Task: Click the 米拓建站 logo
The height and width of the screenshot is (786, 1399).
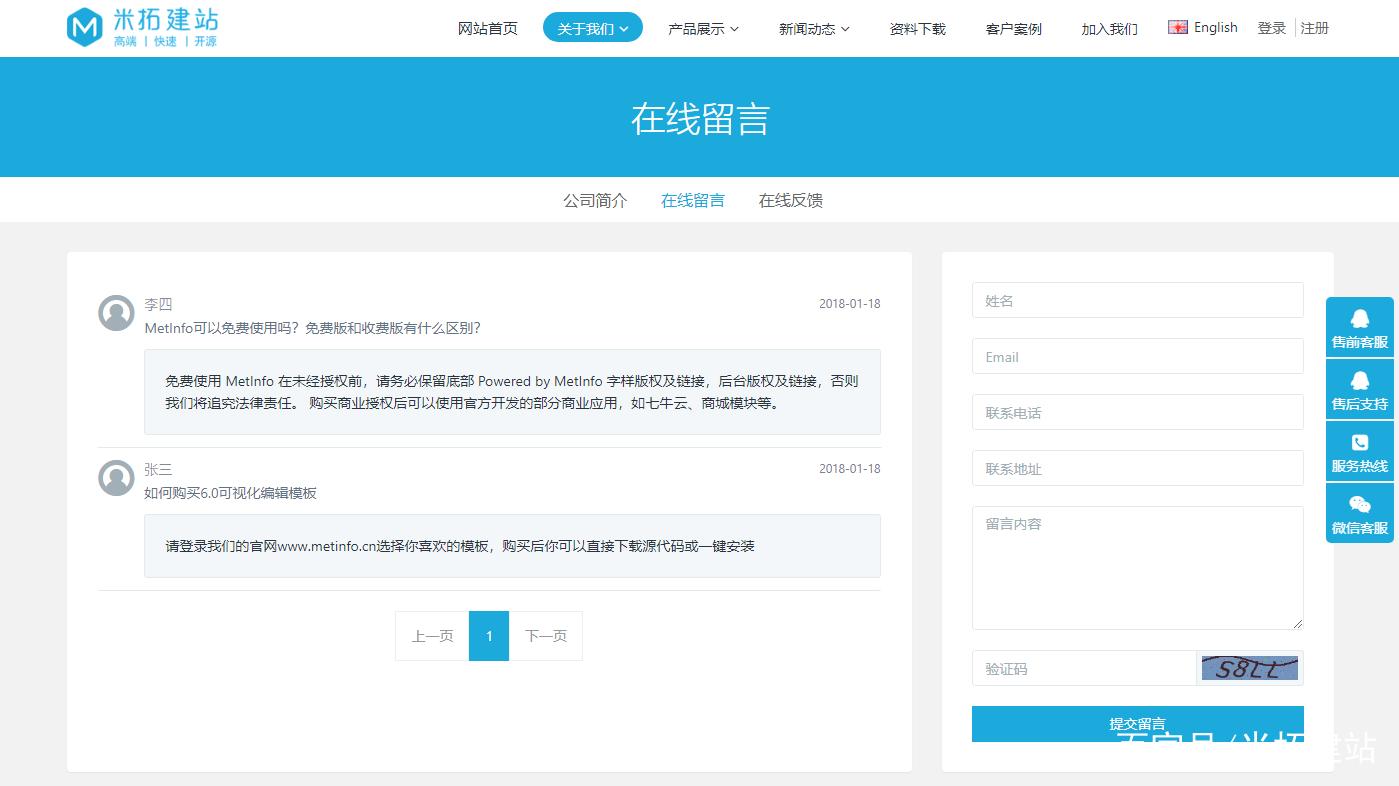Action: coord(142,28)
